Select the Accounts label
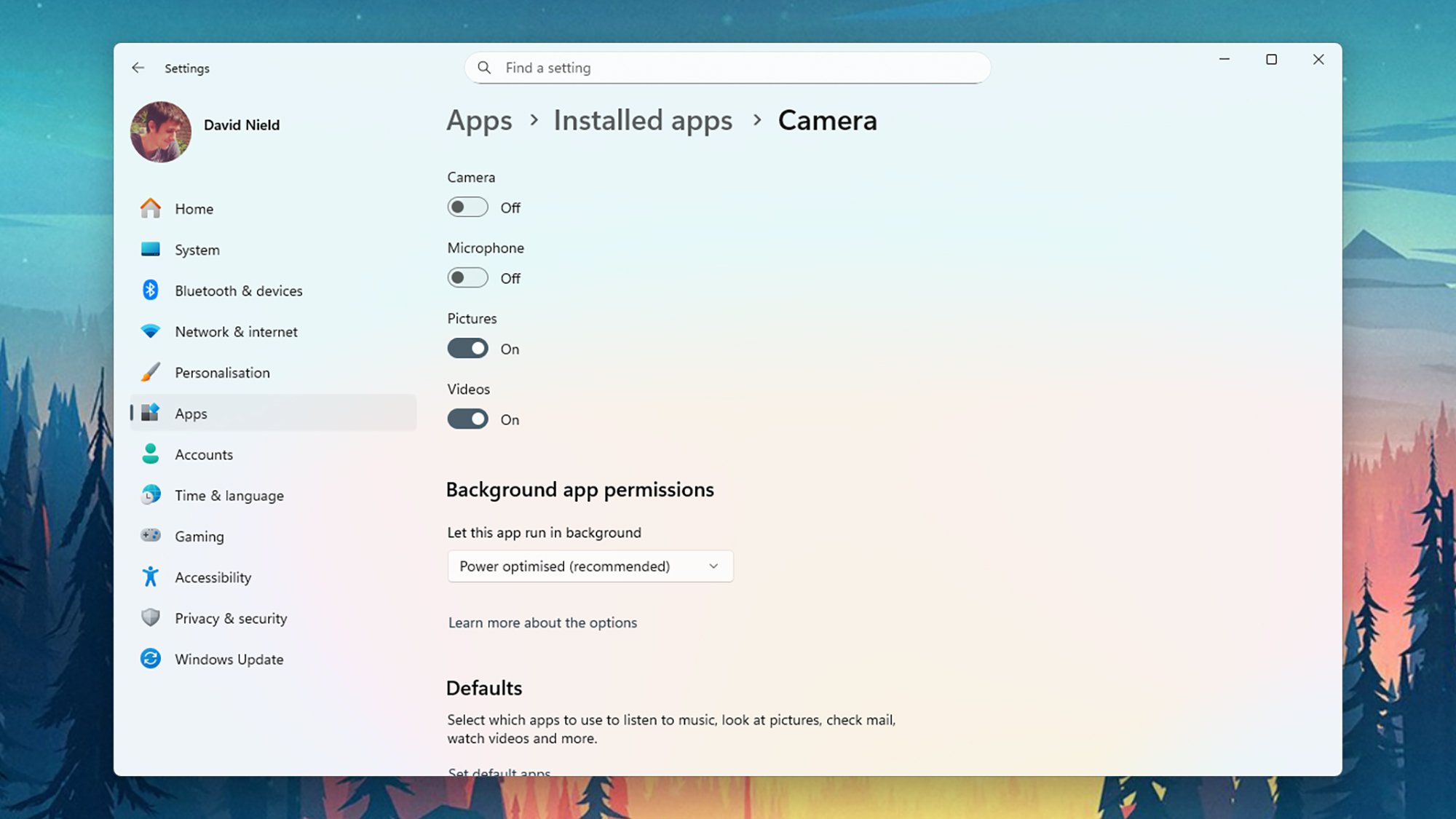This screenshot has width=1456, height=819. tap(204, 454)
